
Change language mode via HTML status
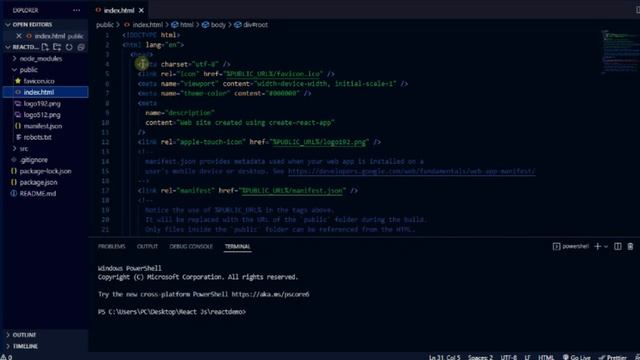(x=546, y=357)
